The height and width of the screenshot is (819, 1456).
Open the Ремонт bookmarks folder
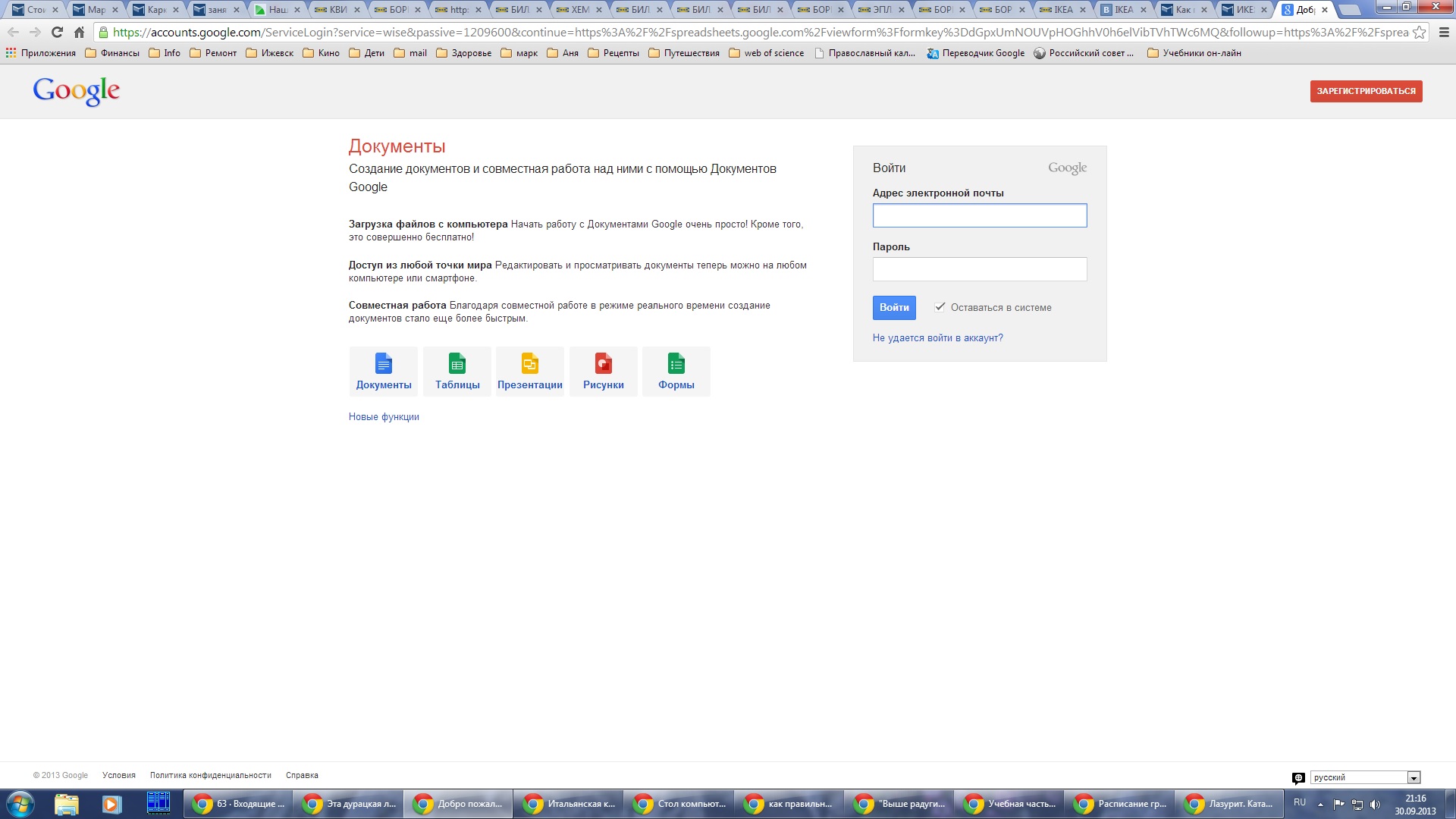(213, 53)
